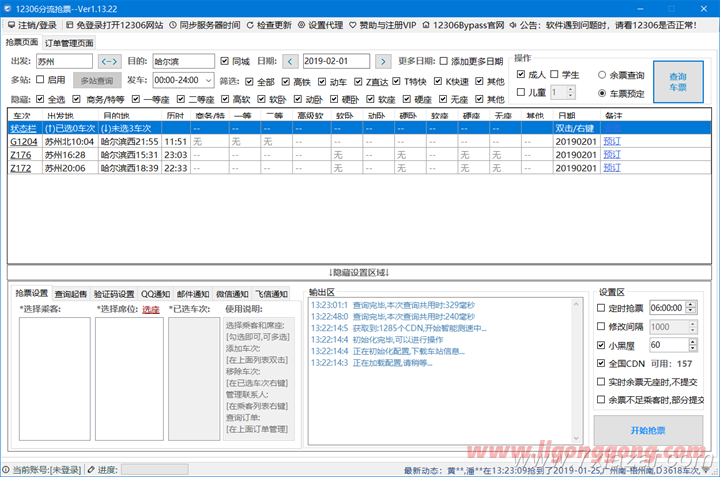Enable 定时抢票 checkbox
The image size is (720, 477).
pos(601,308)
